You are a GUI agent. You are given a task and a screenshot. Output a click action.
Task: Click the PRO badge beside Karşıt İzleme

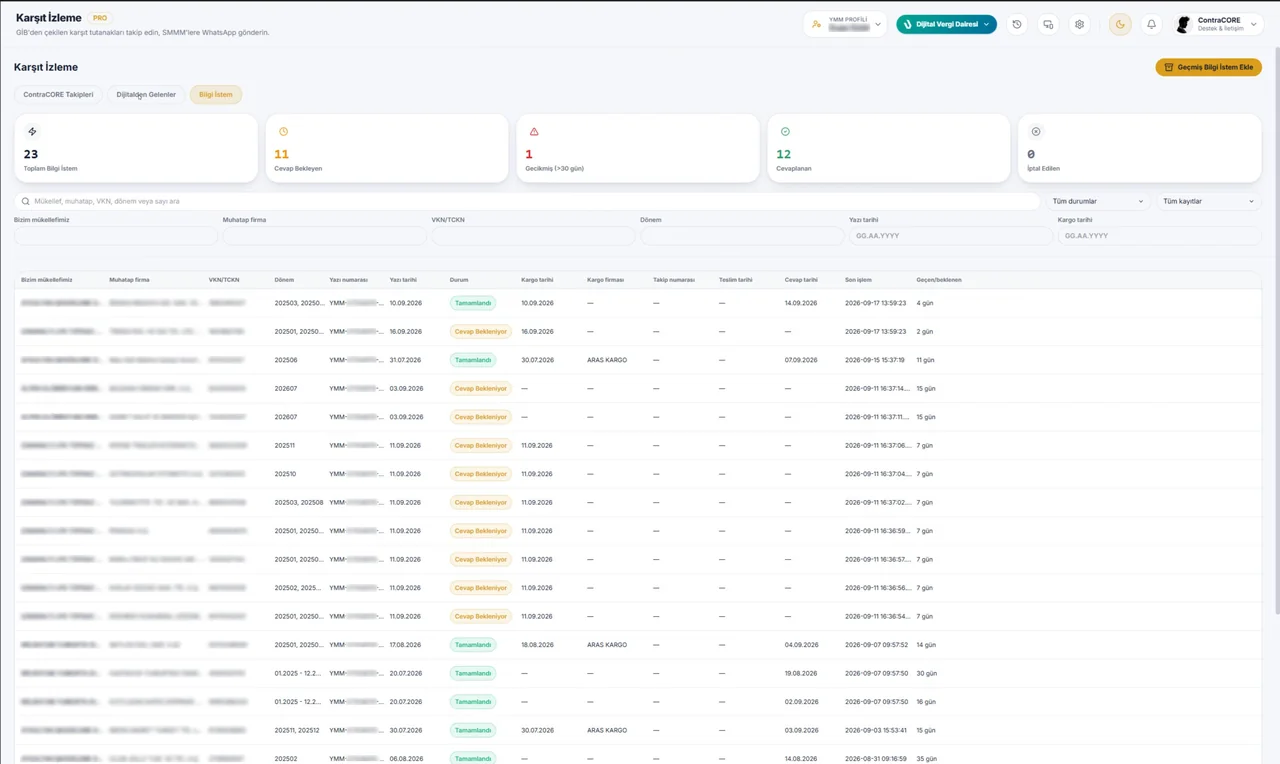100,18
